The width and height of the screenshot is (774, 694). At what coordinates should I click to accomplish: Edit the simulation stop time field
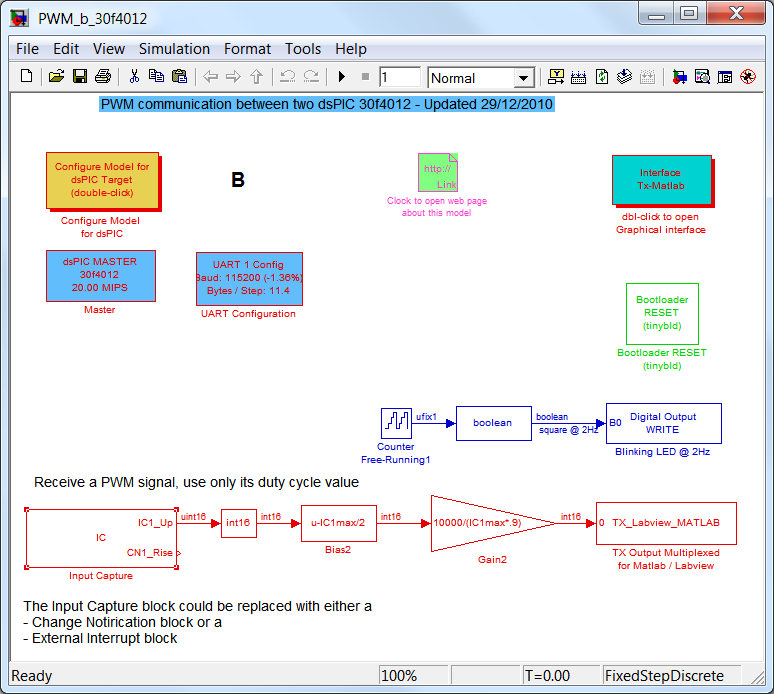coord(400,77)
